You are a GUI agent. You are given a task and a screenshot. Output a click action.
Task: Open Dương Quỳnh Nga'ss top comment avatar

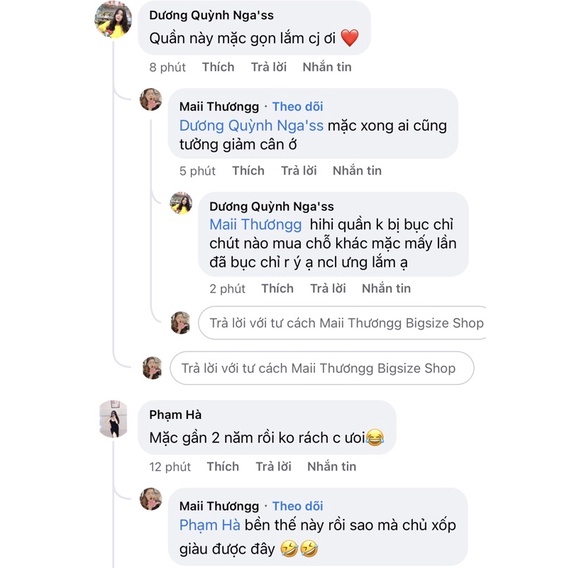113,20
